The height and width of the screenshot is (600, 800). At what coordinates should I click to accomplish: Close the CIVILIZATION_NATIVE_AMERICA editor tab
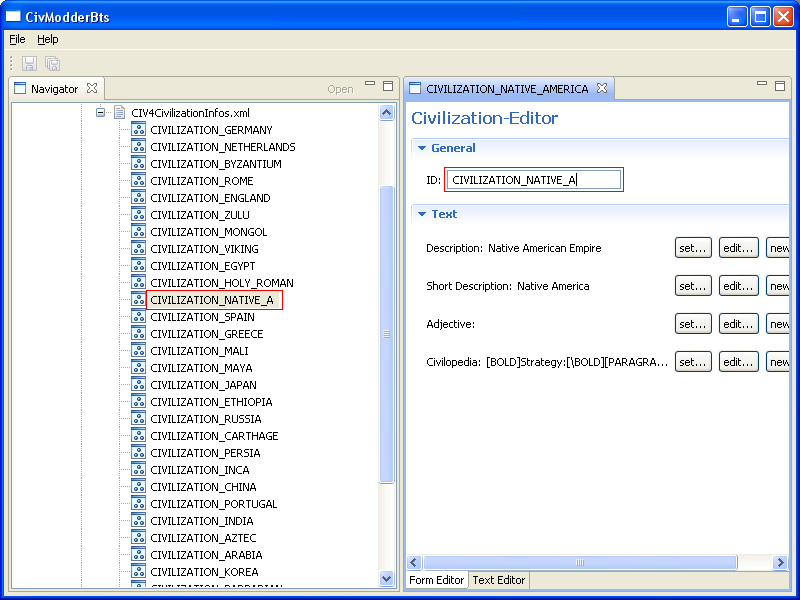point(602,88)
